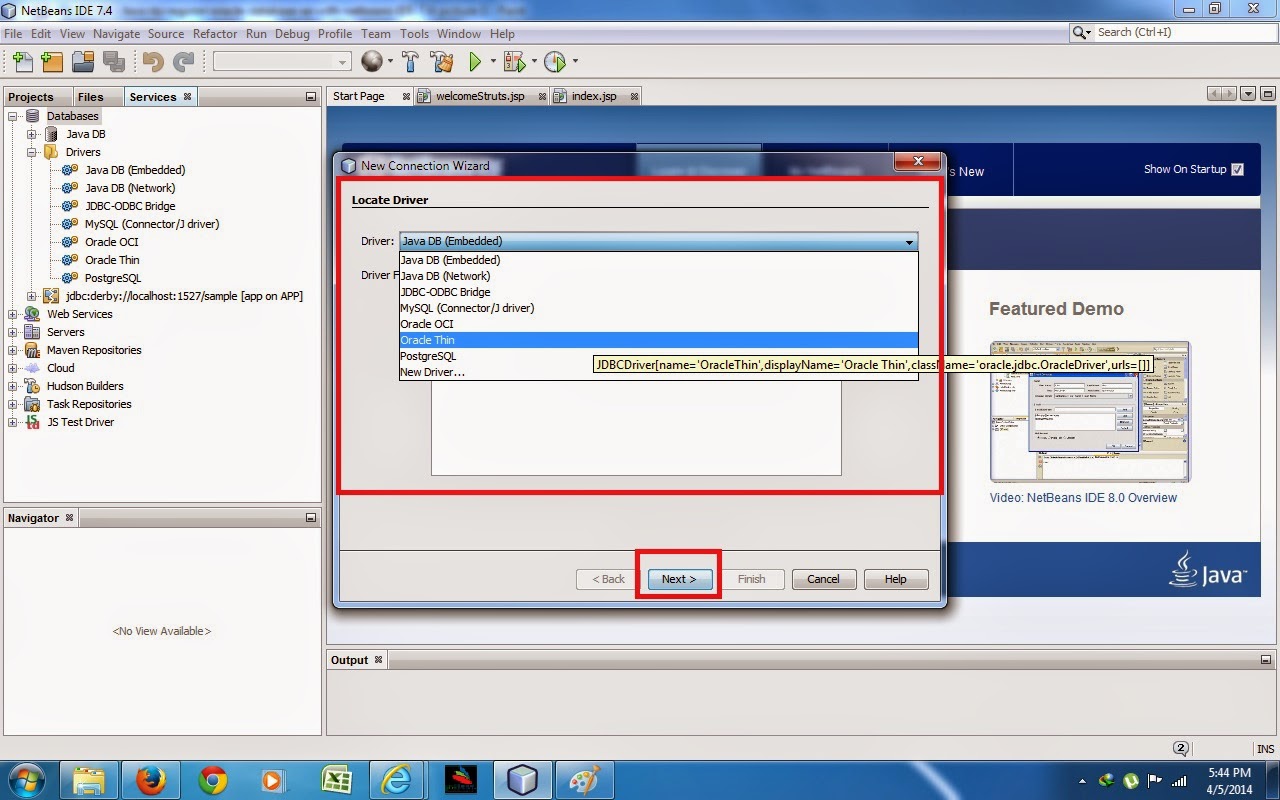Open Firefox from the taskbar

150,780
